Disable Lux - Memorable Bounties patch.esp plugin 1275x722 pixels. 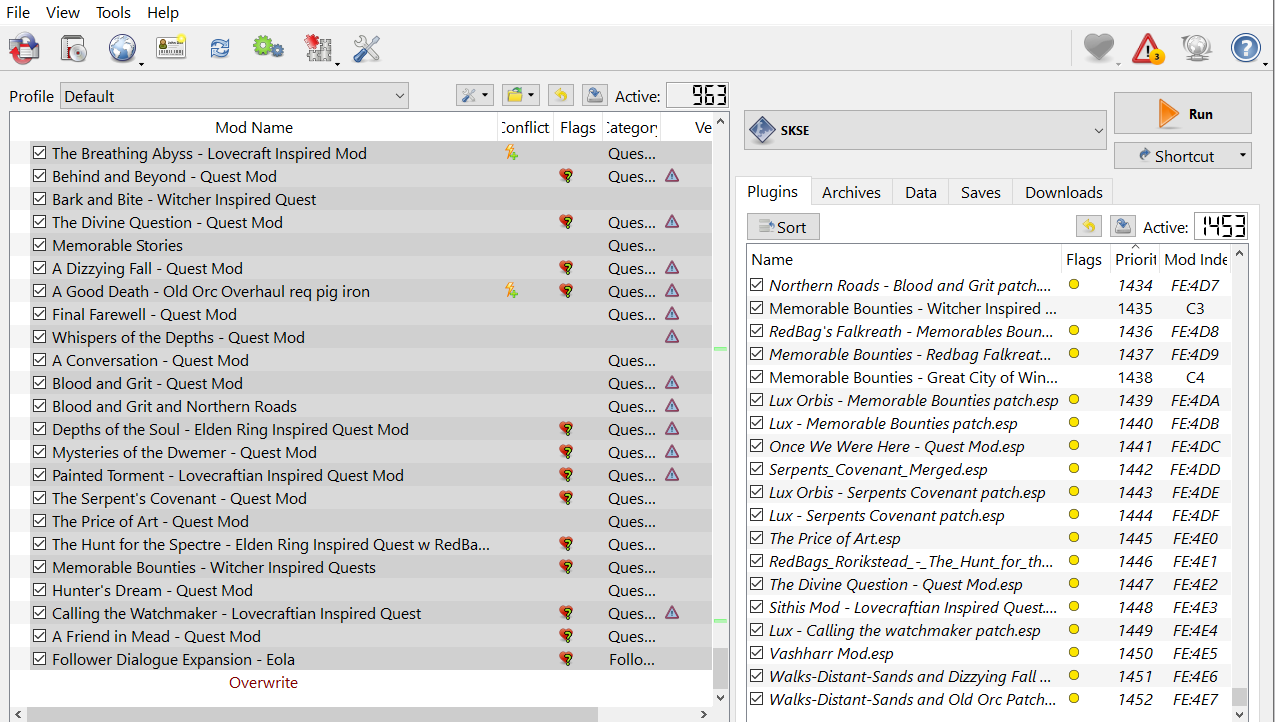(757, 423)
